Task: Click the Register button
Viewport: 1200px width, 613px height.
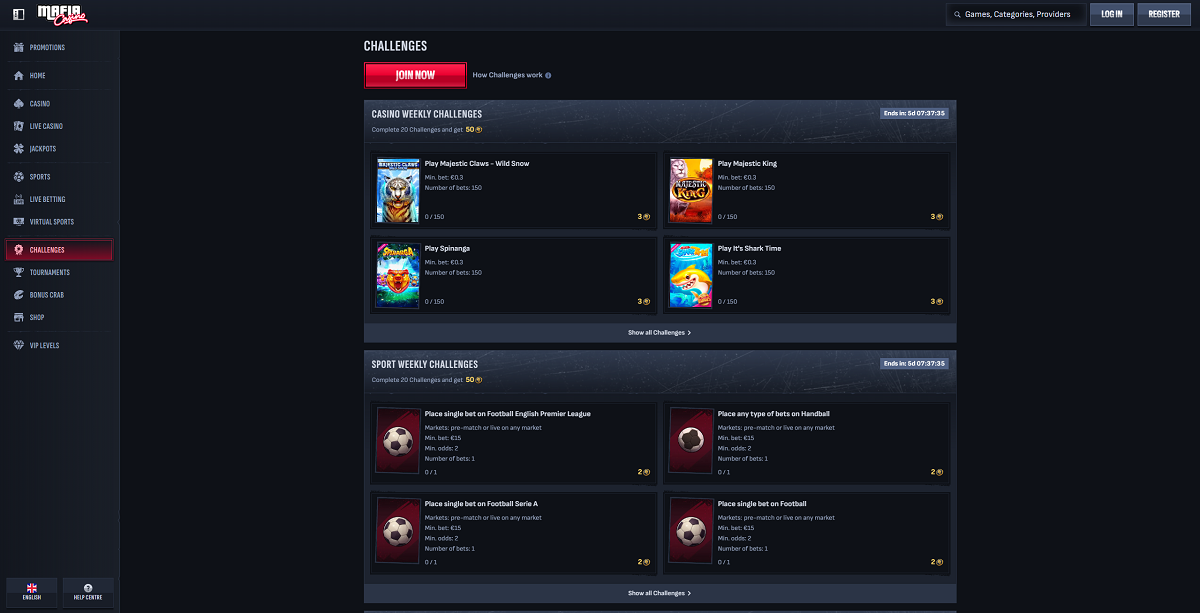Action: pos(1164,14)
